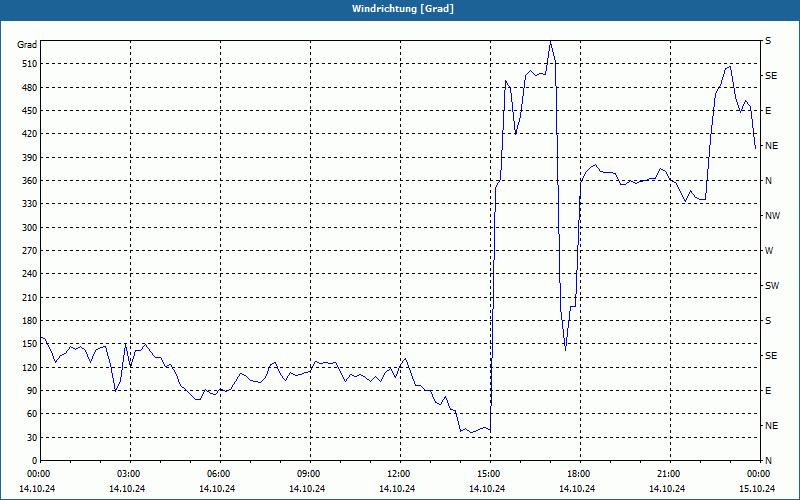Click the N compass label beside the 0 gridline
The width and height of the screenshot is (800, 500).
(x=768, y=461)
